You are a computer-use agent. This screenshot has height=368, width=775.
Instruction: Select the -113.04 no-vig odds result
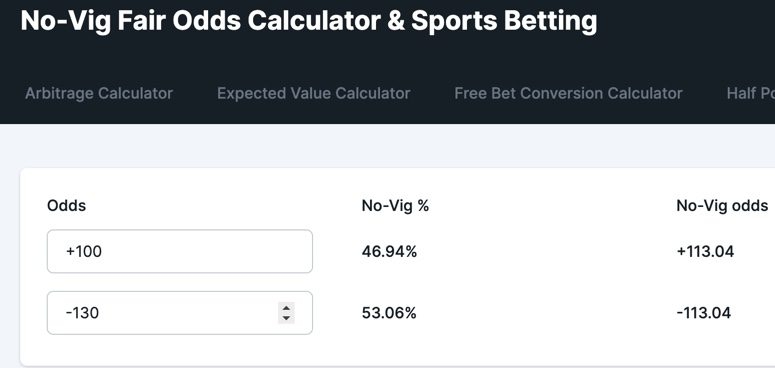704,313
